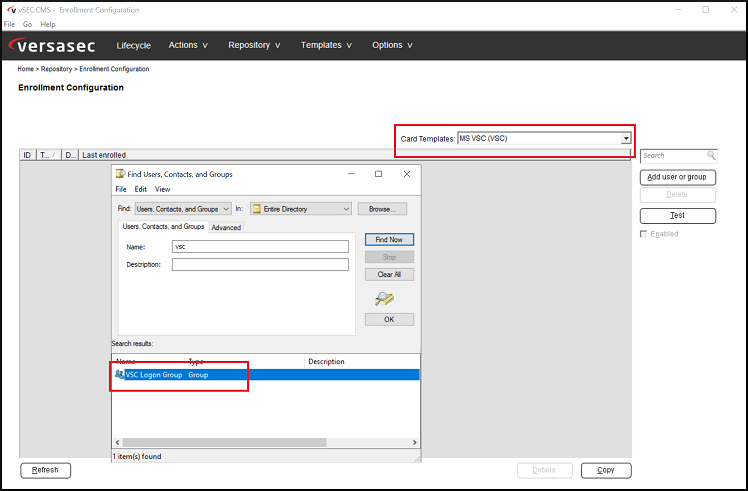Viewport: 748px width, 491px height.
Task: Switch to the Advanced tab
Action: pyautogui.click(x=226, y=228)
